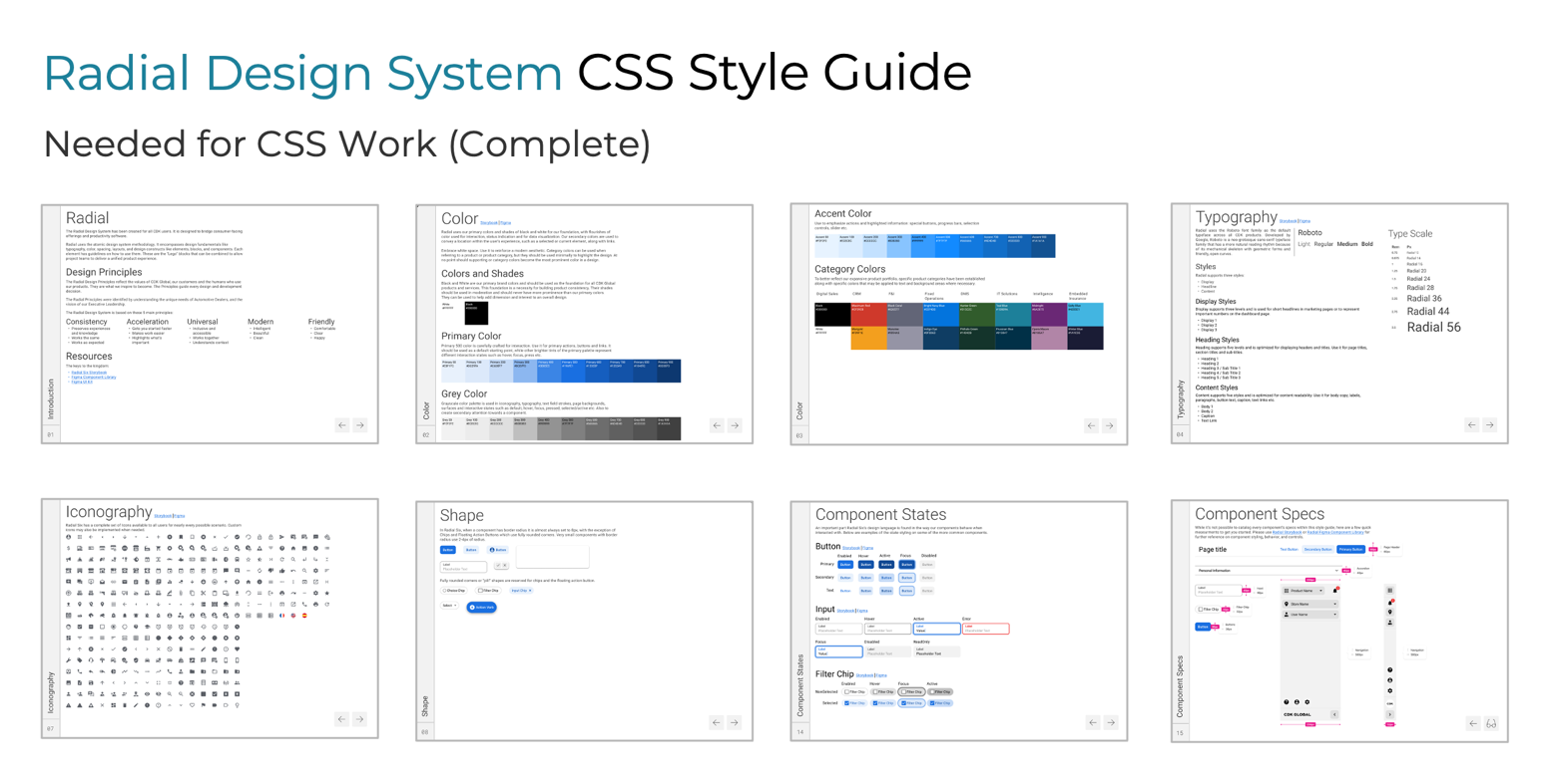Open User Name dropdown in Component Specs
The height and width of the screenshot is (779, 1567).
point(1310,615)
